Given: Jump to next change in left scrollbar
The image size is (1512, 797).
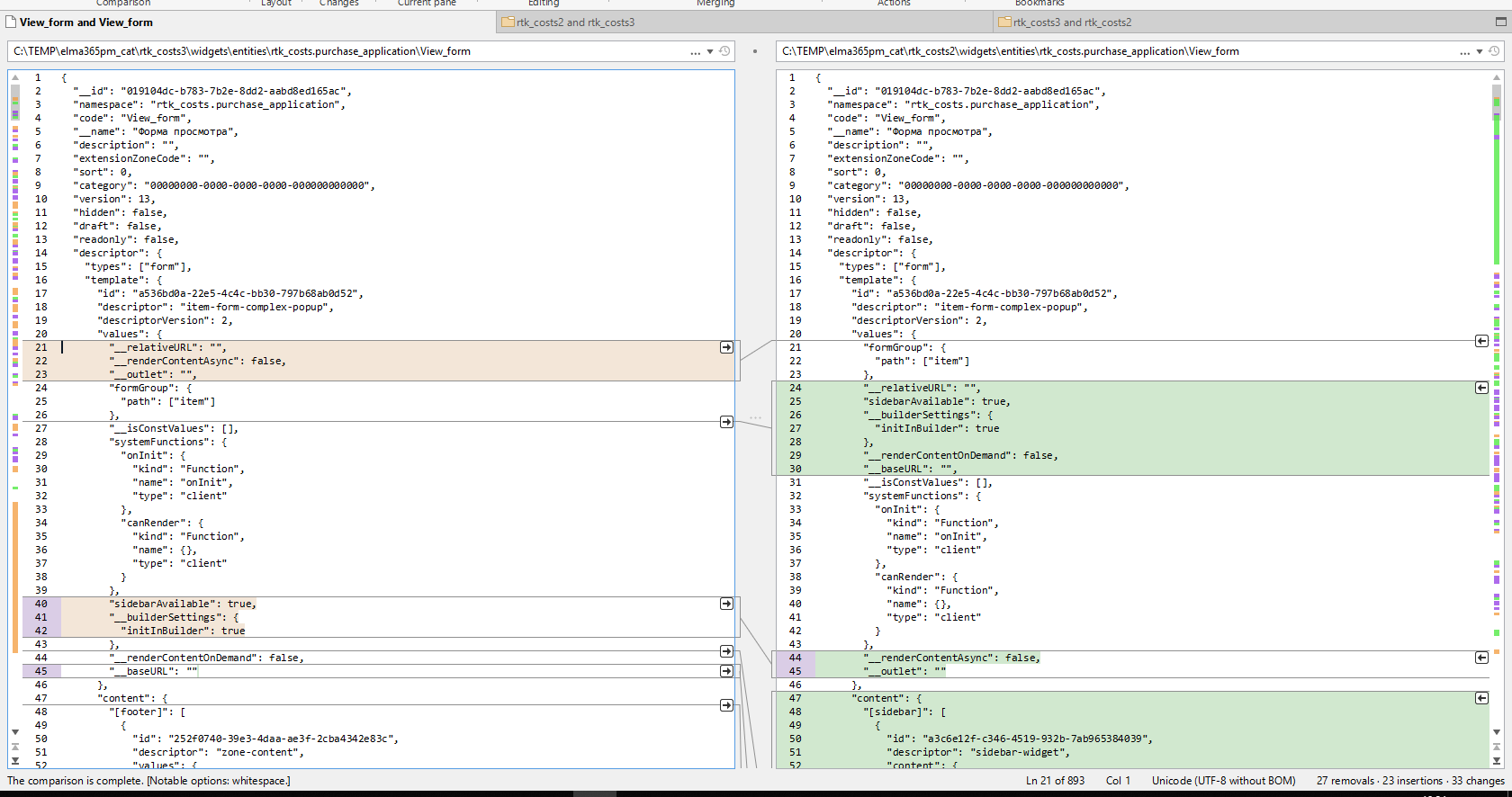Looking at the screenshot, I should coord(15,760).
